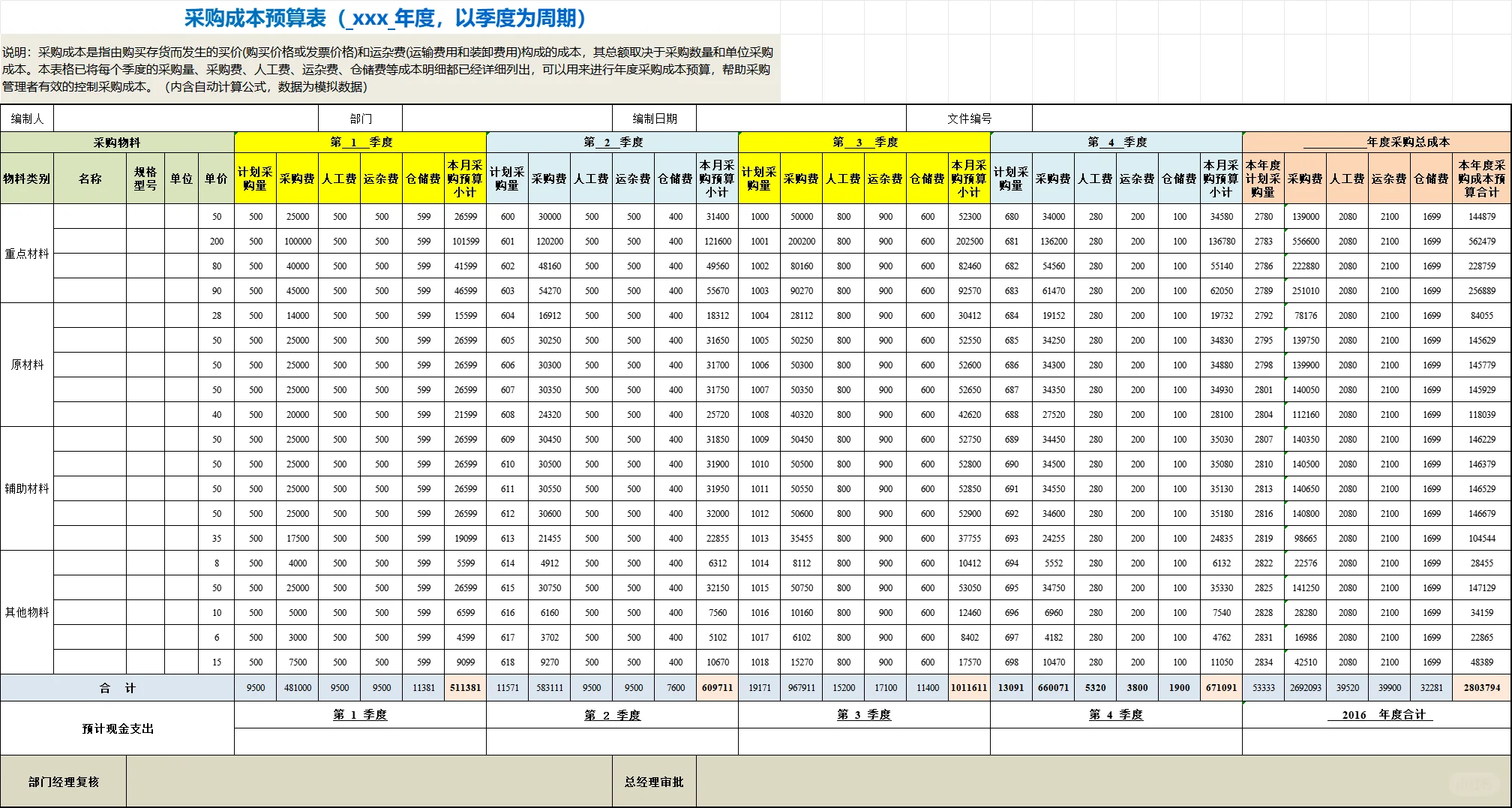Screen dimensions: 1512x808
Task: Select the 辅助材料 category cell
Action: tap(27, 488)
